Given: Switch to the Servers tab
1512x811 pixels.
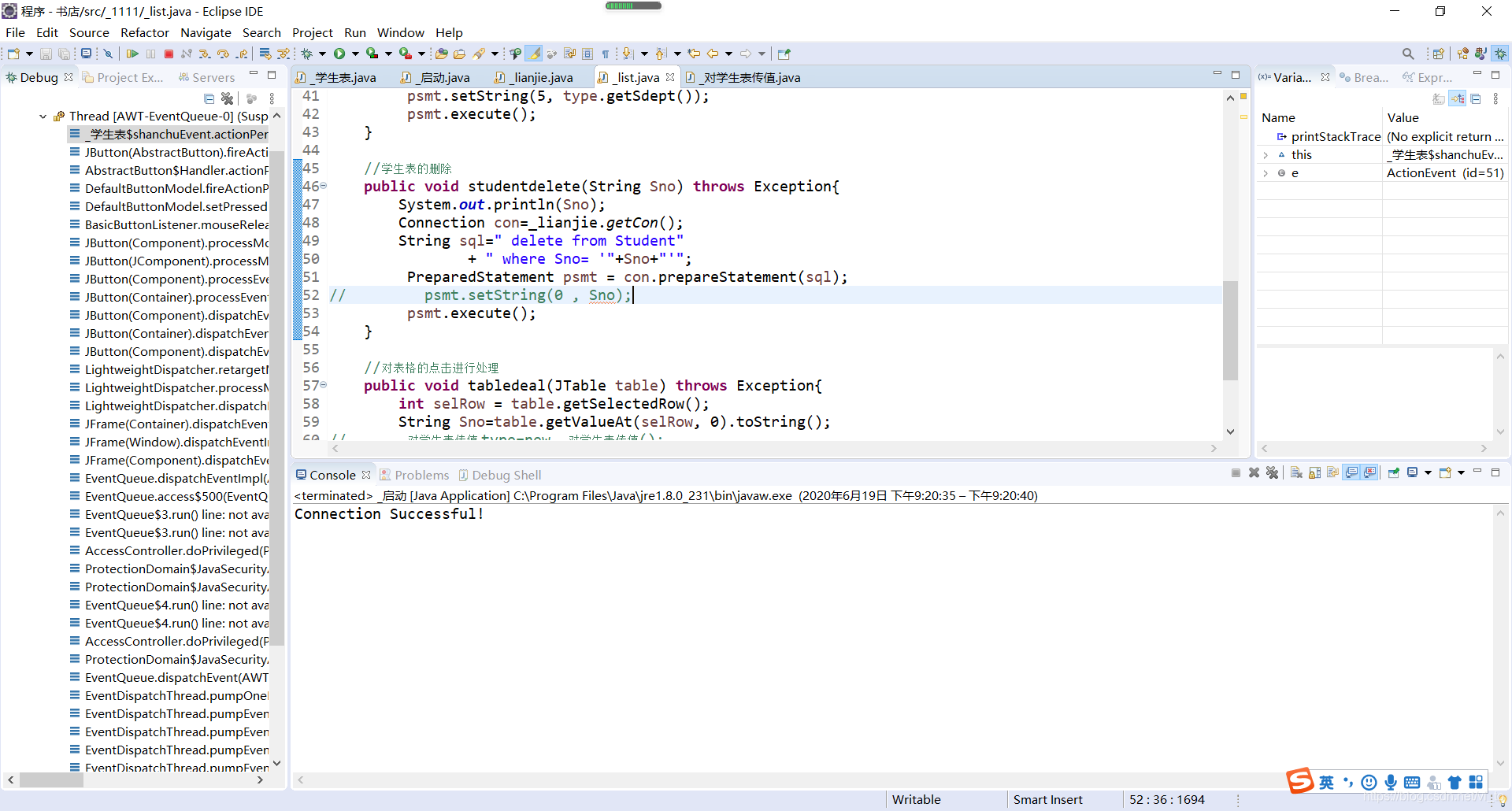Looking at the screenshot, I should [207, 77].
